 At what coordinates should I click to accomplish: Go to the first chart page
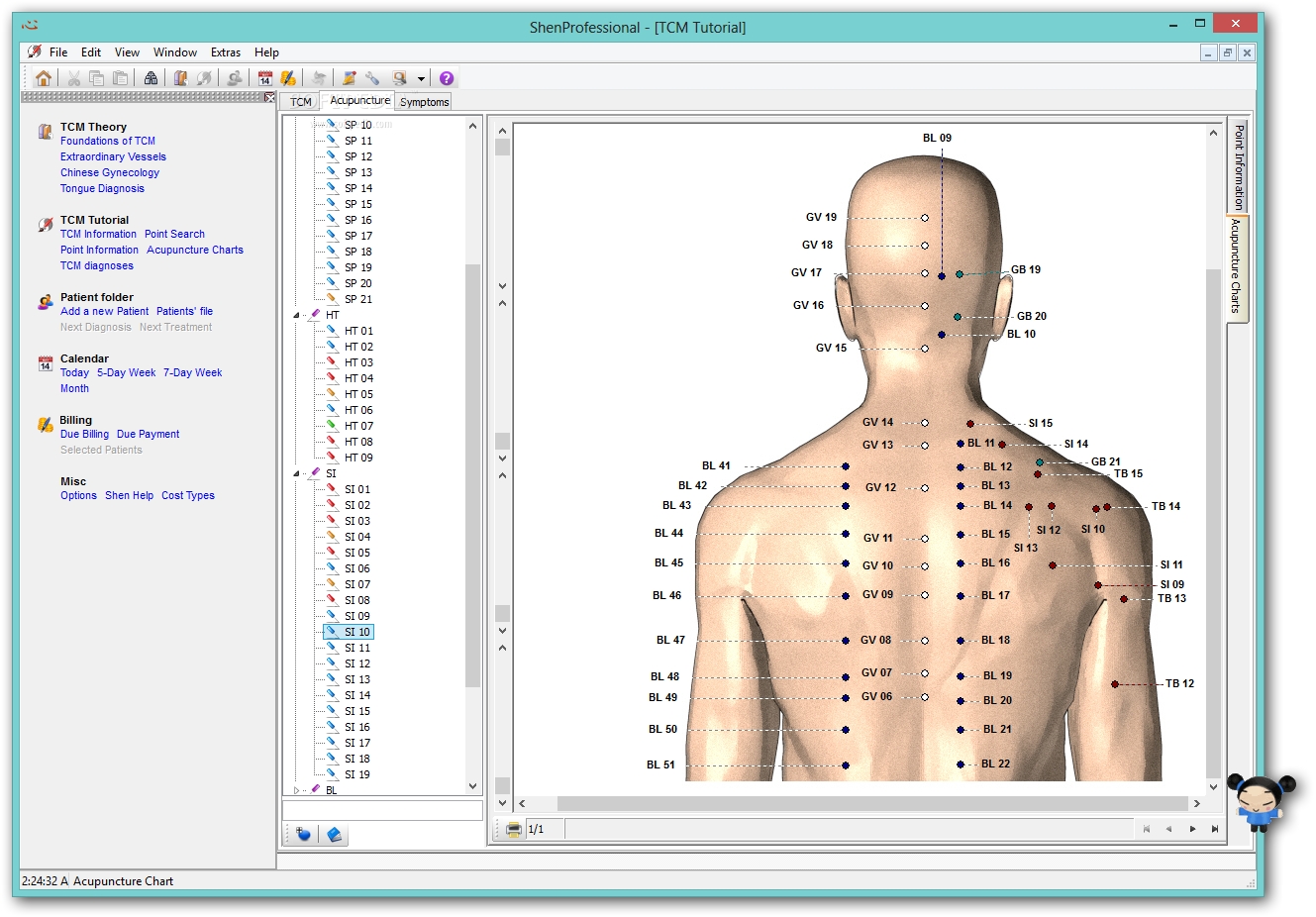tap(1147, 829)
